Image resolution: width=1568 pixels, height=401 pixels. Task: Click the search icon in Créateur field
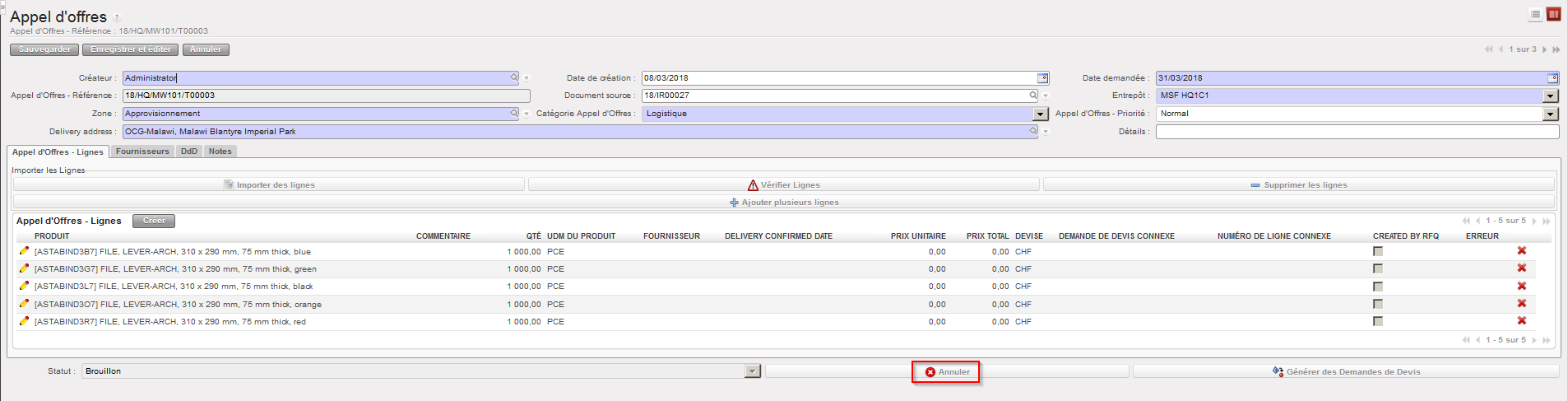(514, 78)
